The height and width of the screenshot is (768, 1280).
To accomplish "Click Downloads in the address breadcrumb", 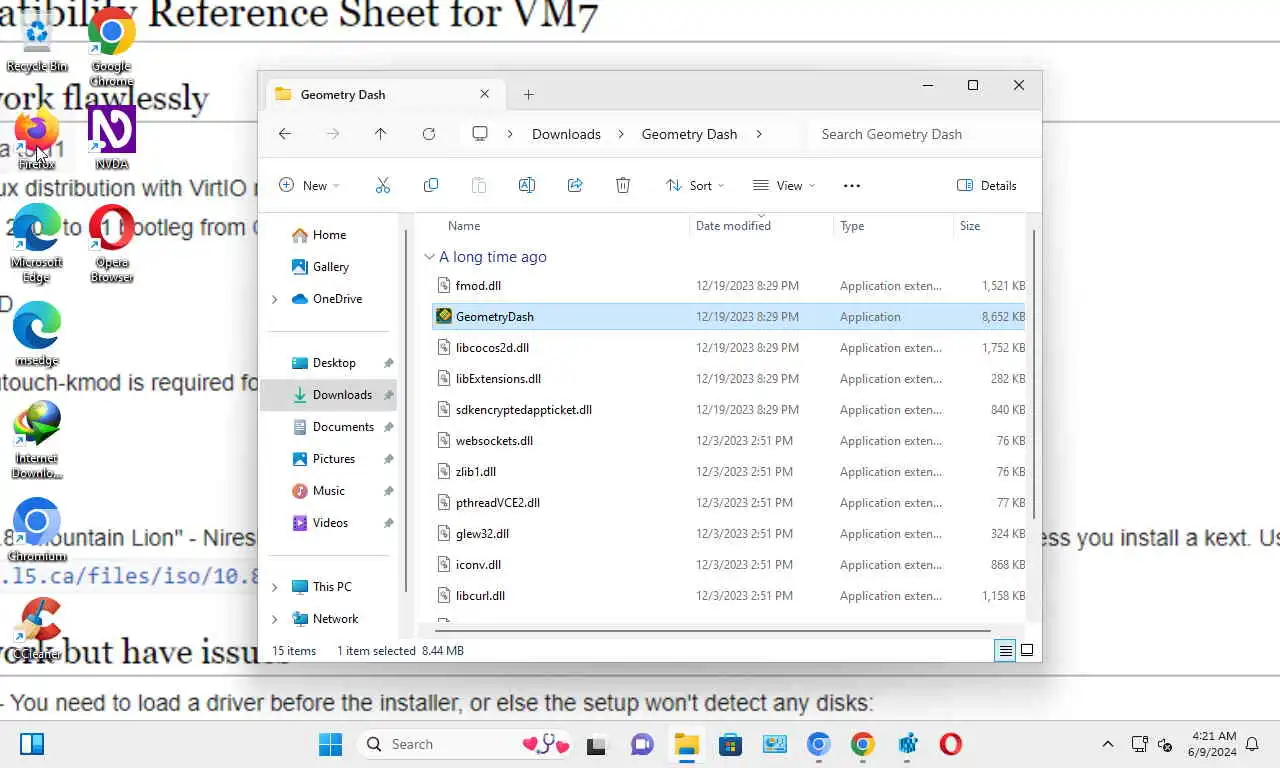I will coord(566,134).
